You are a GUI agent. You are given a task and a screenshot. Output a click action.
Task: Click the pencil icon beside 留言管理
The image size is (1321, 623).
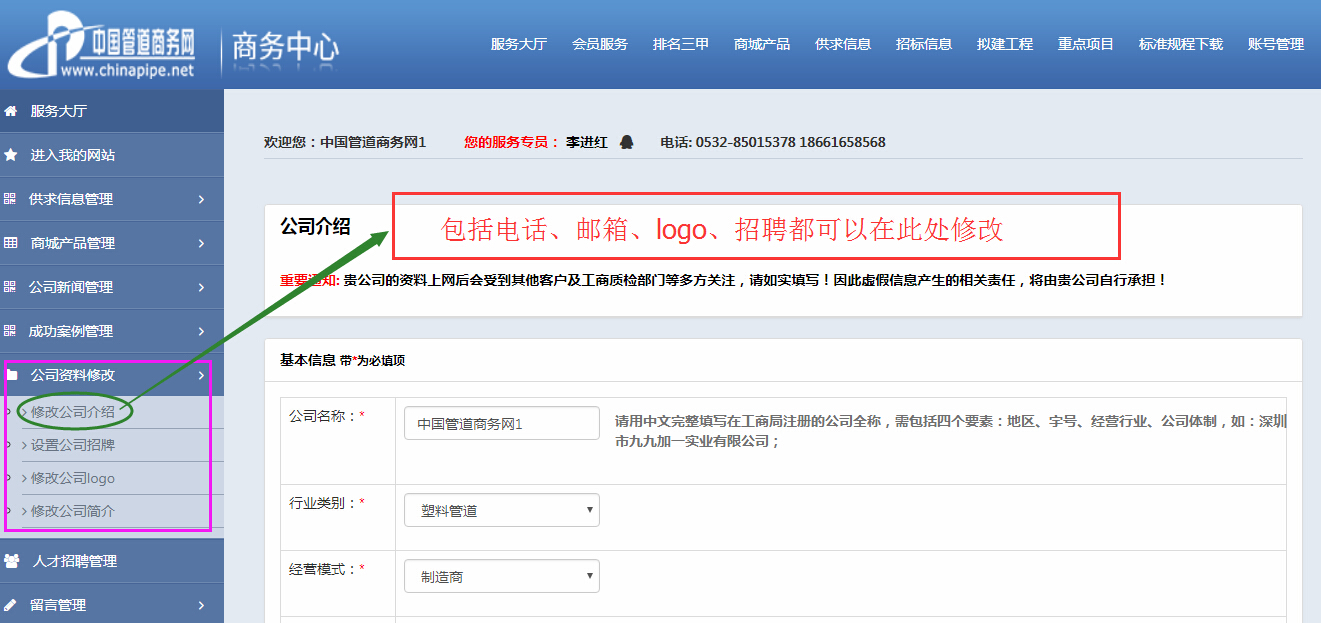11,605
